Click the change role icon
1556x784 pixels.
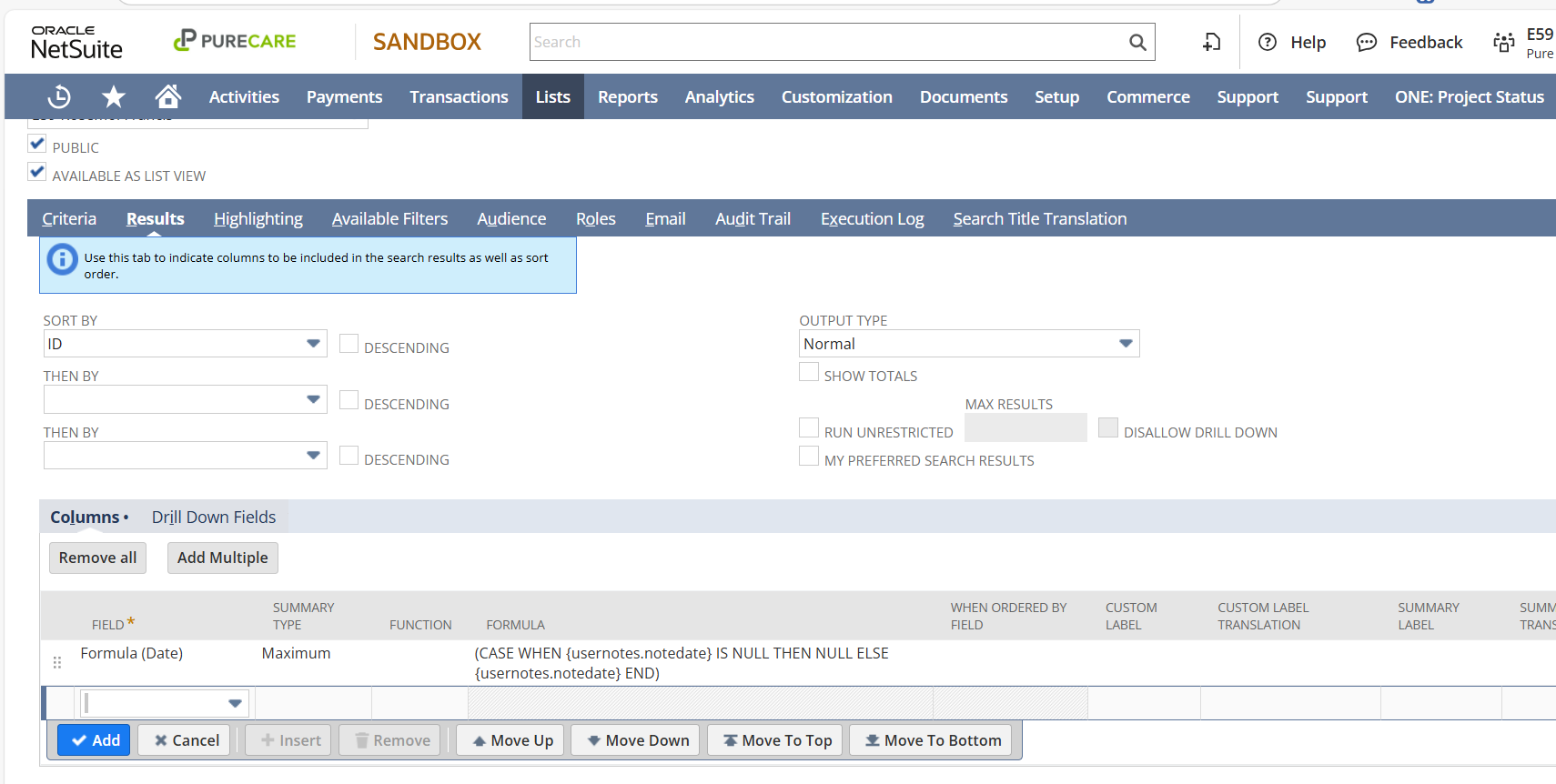point(1503,42)
